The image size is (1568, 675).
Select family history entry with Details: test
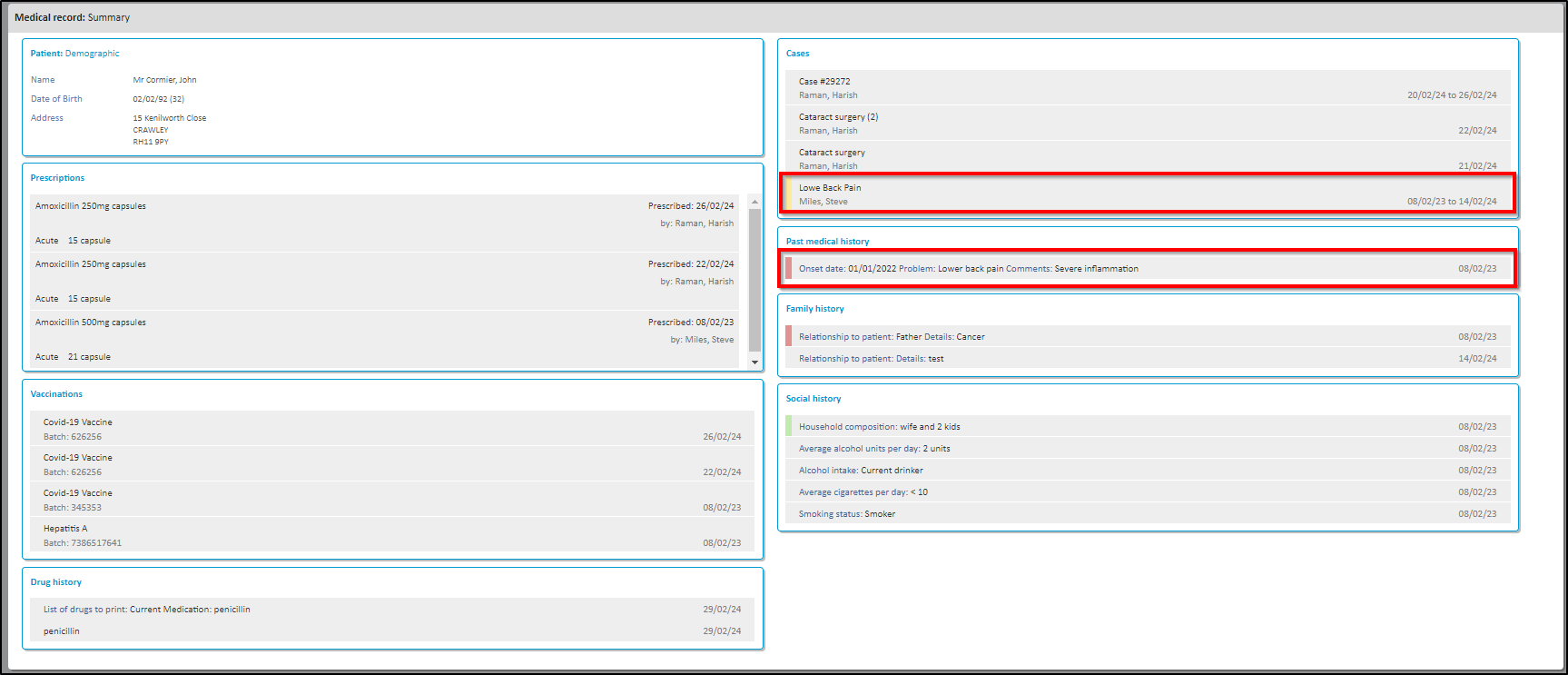point(871,359)
